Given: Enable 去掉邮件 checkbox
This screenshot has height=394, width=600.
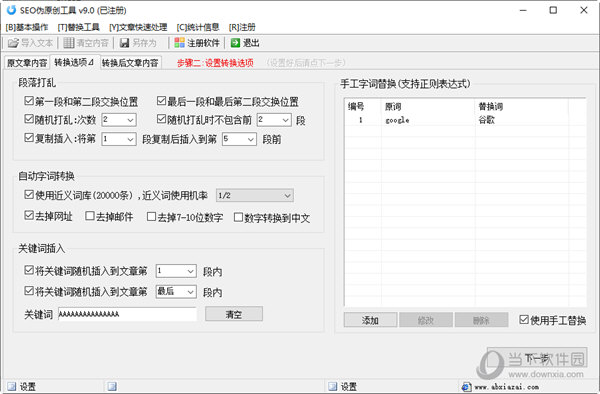Looking at the screenshot, I should [90, 216].
